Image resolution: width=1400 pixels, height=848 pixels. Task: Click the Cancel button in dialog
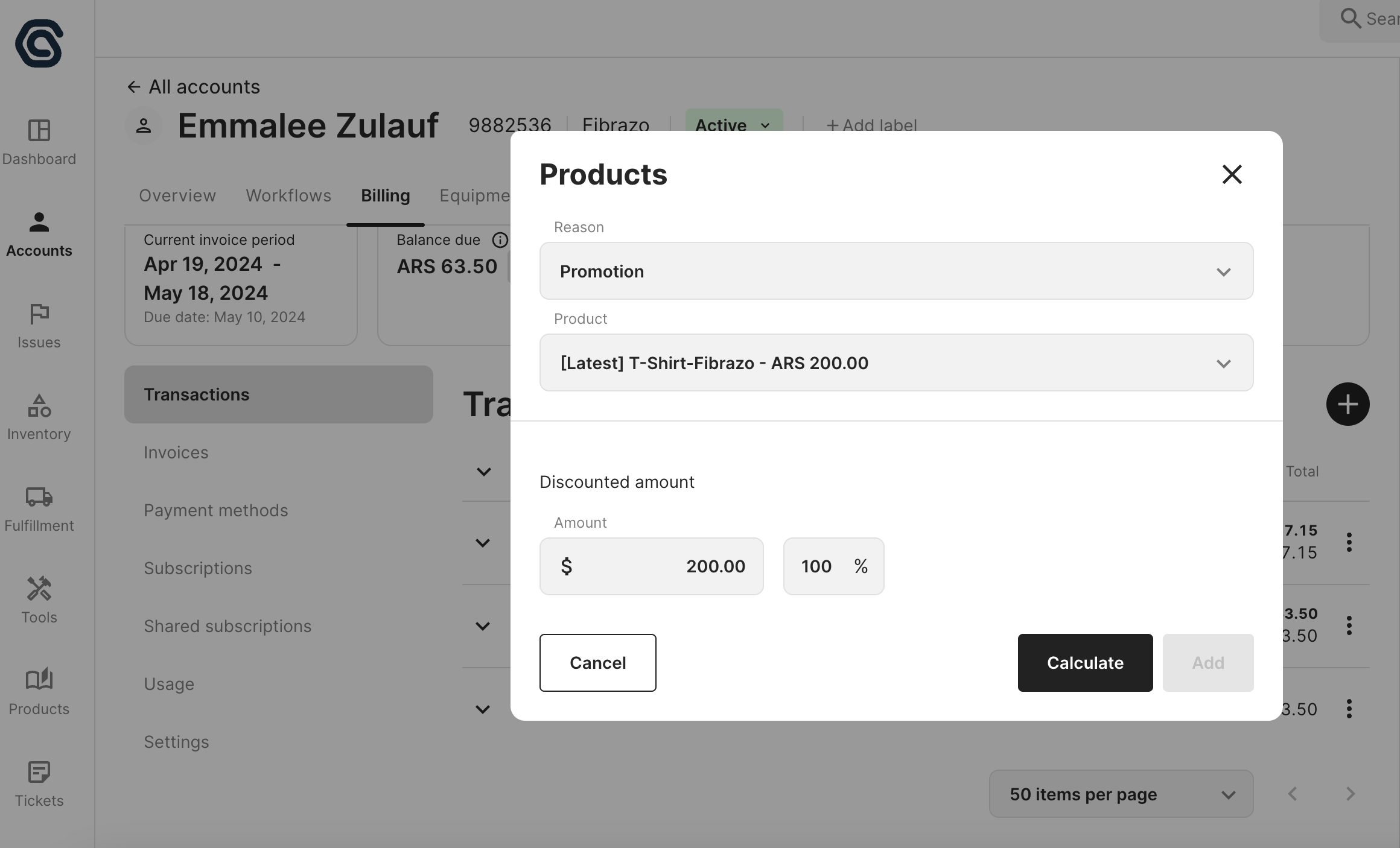click(x=597, y=663)
